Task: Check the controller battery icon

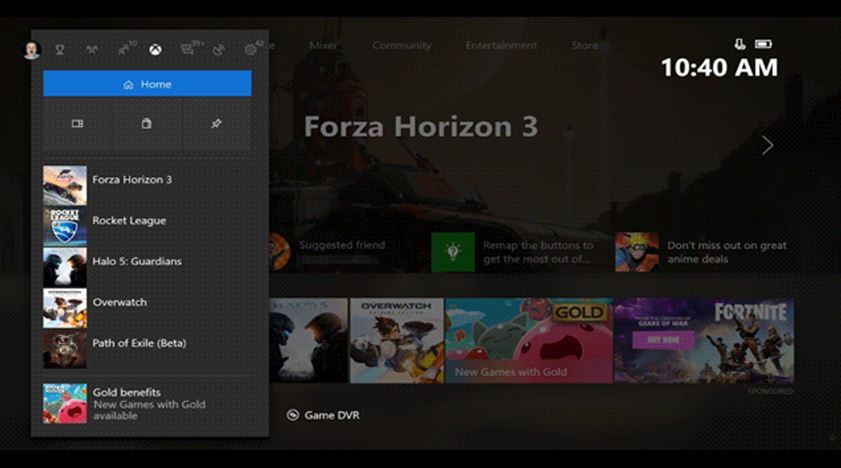Action: [763, 44]
